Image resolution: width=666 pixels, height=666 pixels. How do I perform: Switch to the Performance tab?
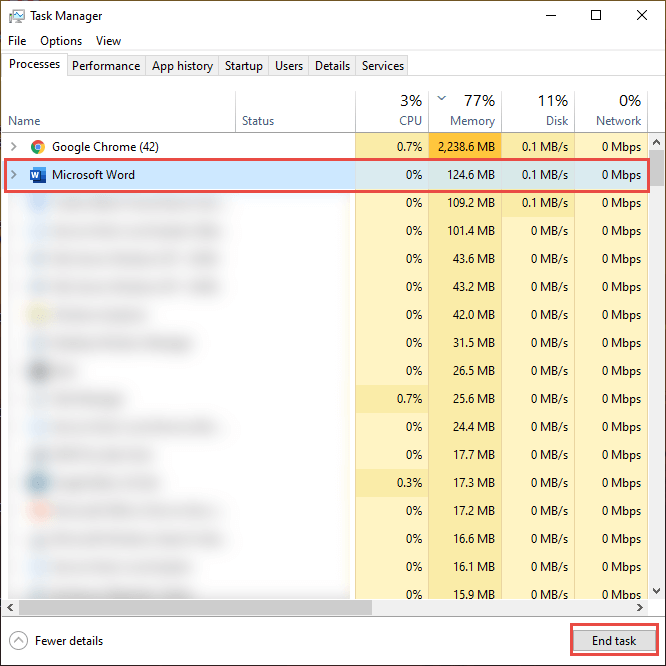[106, 66]
